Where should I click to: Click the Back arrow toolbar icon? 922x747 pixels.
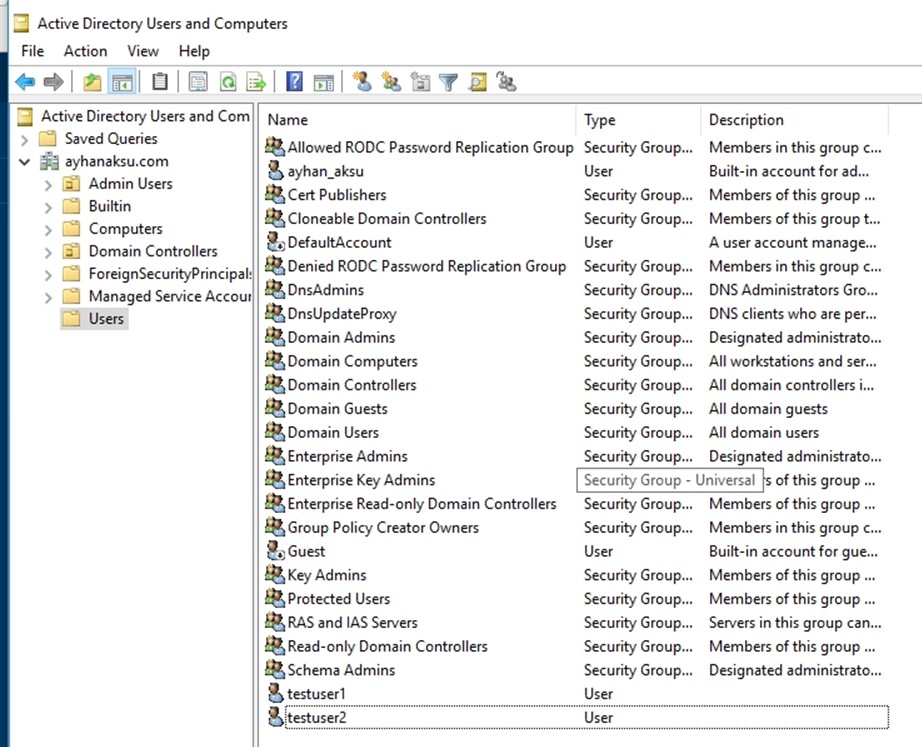pos(25,82)
